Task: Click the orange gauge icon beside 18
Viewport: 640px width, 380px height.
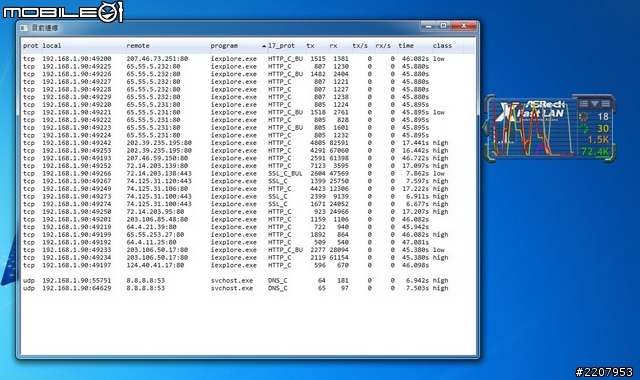Action: [584, 117]
